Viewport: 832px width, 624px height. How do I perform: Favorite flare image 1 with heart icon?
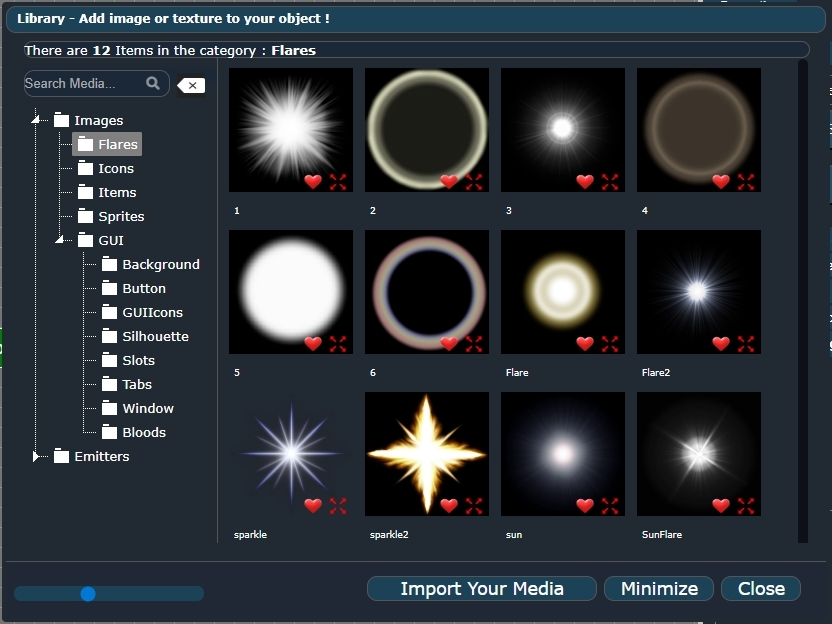tap(313, 181)
